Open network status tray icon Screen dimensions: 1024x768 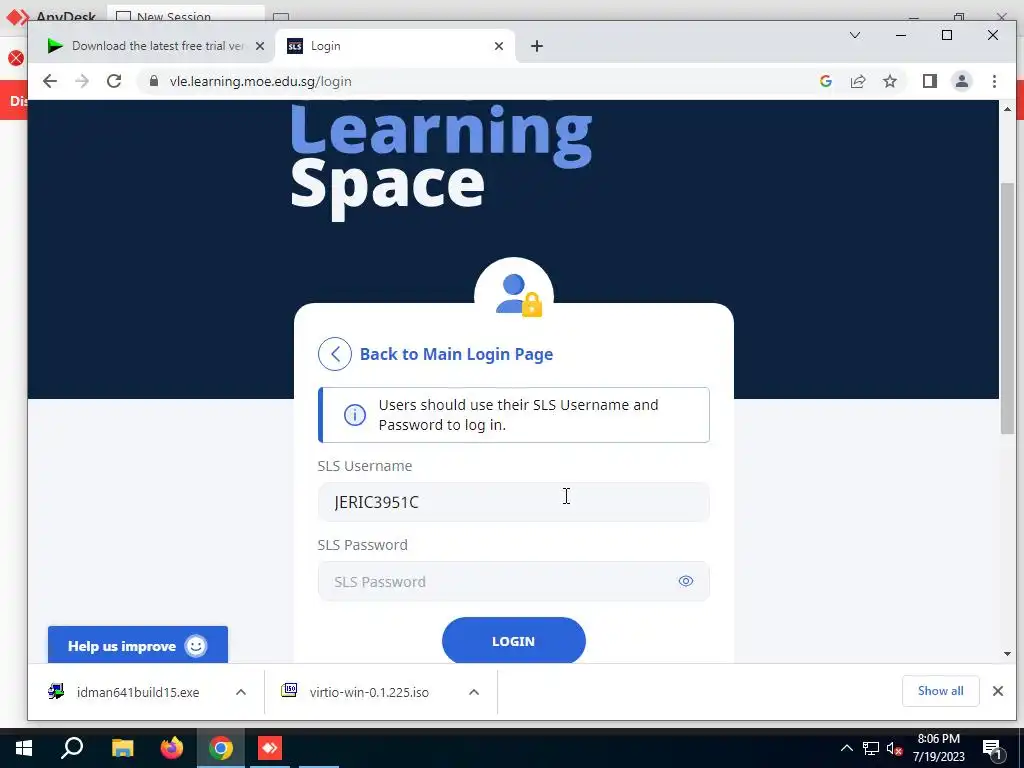[x=871, y=748]
